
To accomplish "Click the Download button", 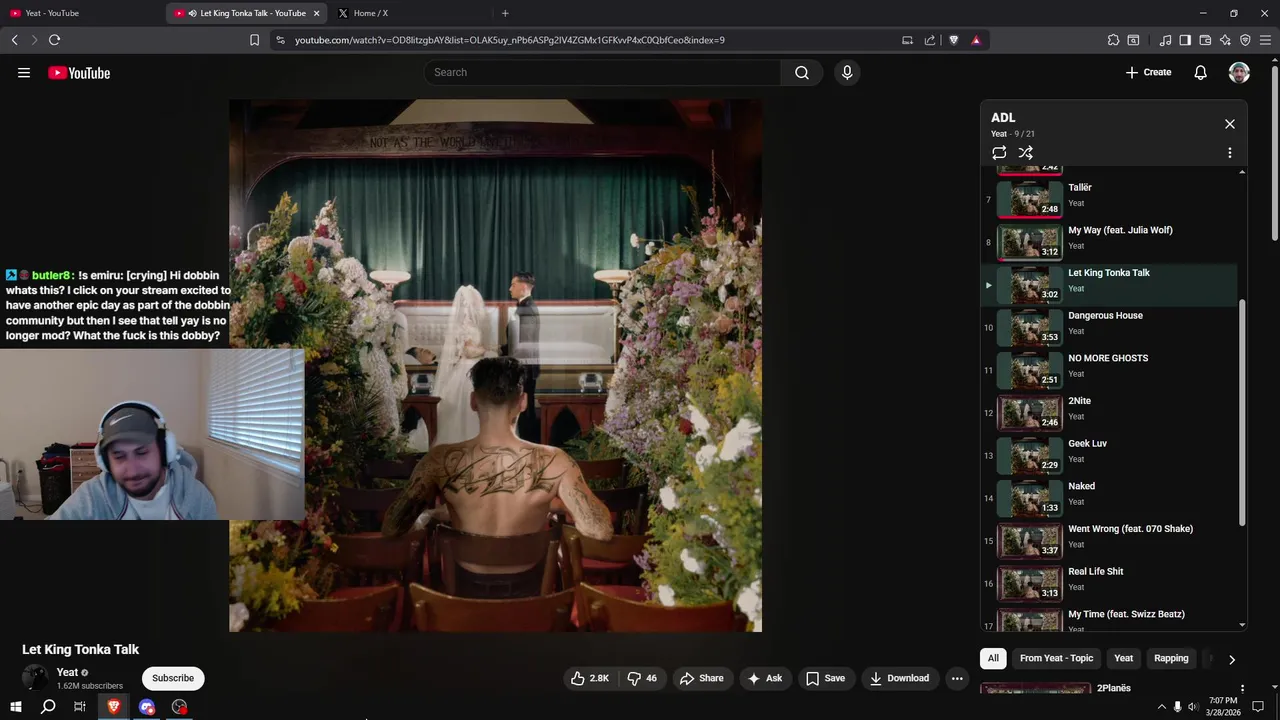I will point(899,678).
